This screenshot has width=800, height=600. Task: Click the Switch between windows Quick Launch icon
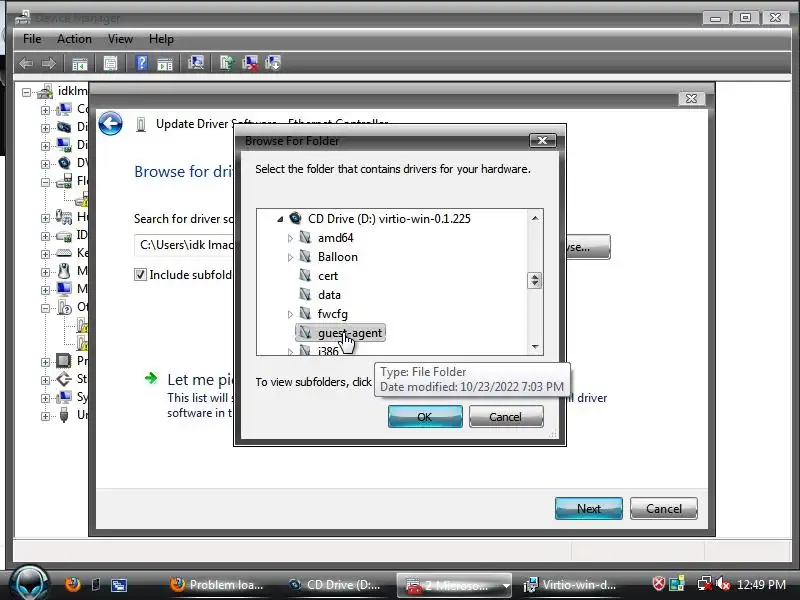(119, 585)
